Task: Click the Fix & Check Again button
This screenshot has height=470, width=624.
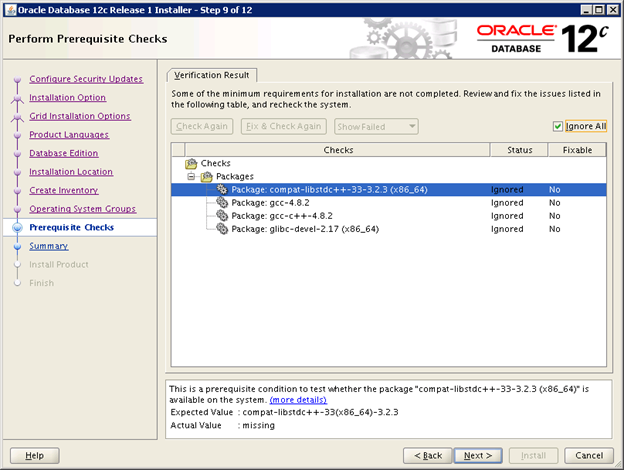Action: [284, 127]
